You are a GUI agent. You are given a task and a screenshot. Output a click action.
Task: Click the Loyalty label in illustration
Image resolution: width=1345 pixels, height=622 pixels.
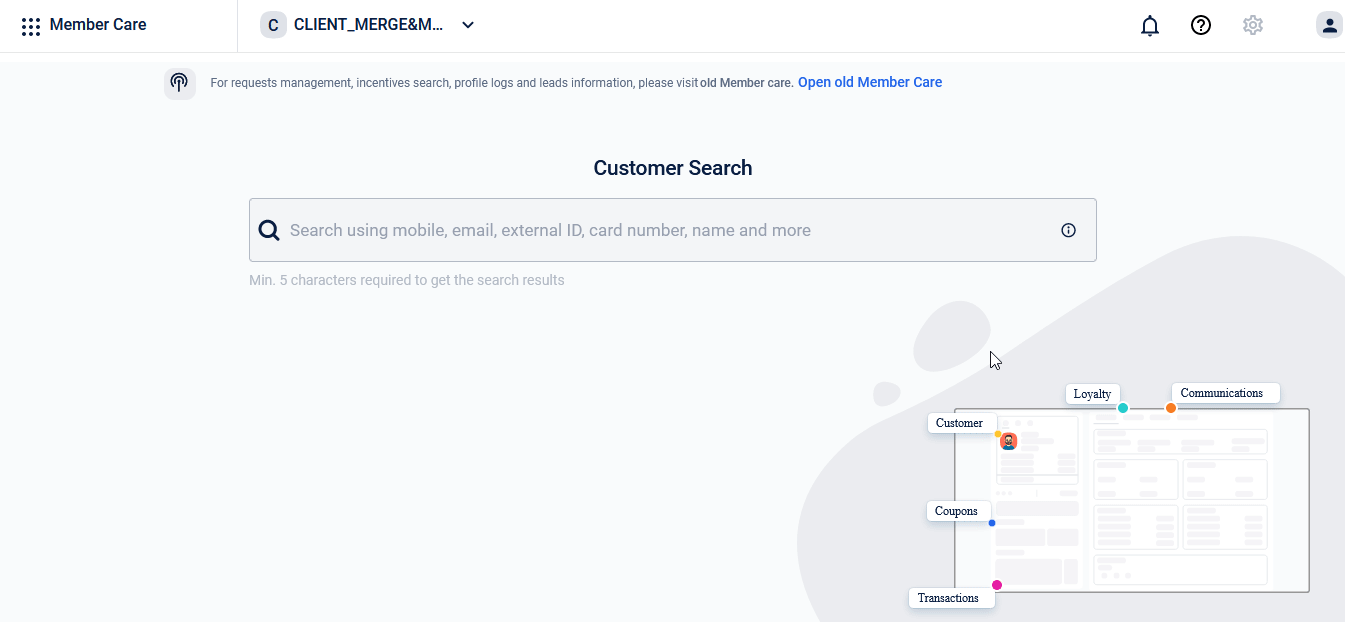(x=1092, y=394)
